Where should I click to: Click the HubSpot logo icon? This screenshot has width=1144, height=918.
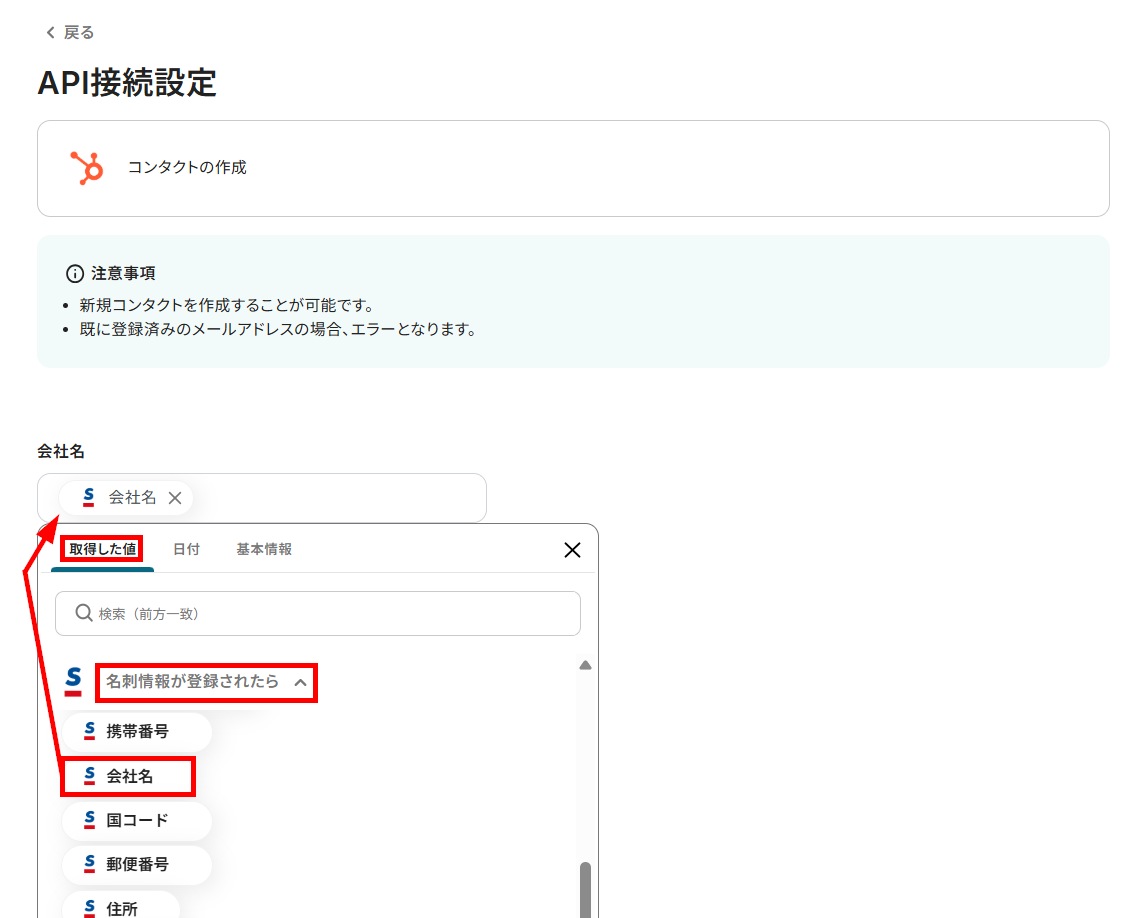[87, 168]
